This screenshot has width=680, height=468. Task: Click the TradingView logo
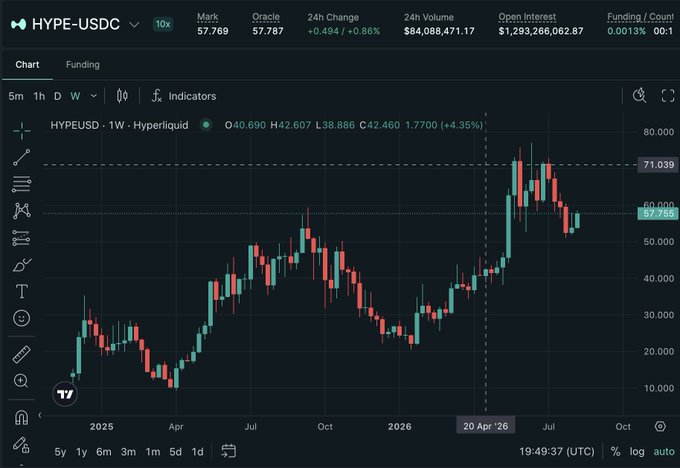tap(65, 394)
